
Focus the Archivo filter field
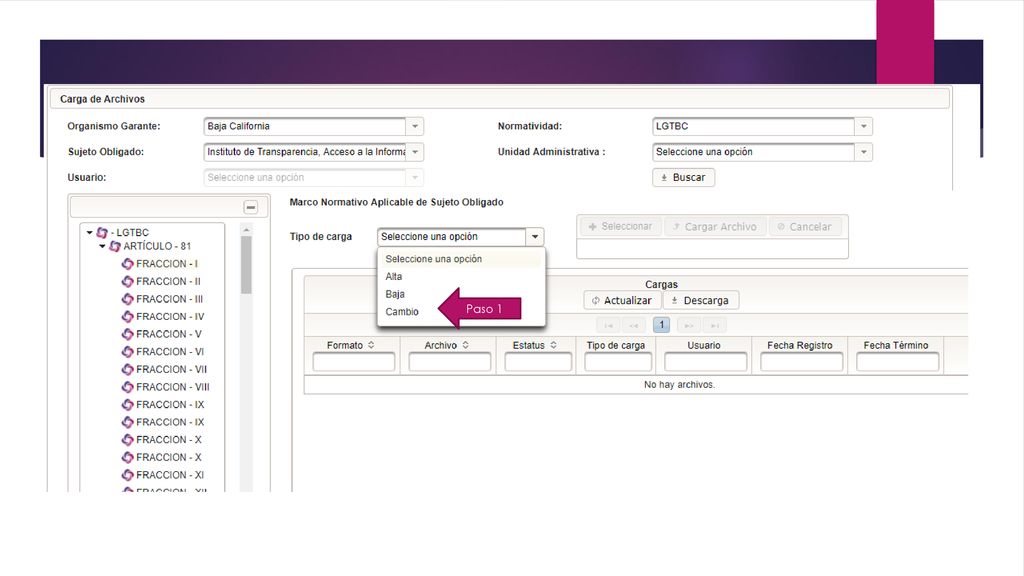(449, 362)
